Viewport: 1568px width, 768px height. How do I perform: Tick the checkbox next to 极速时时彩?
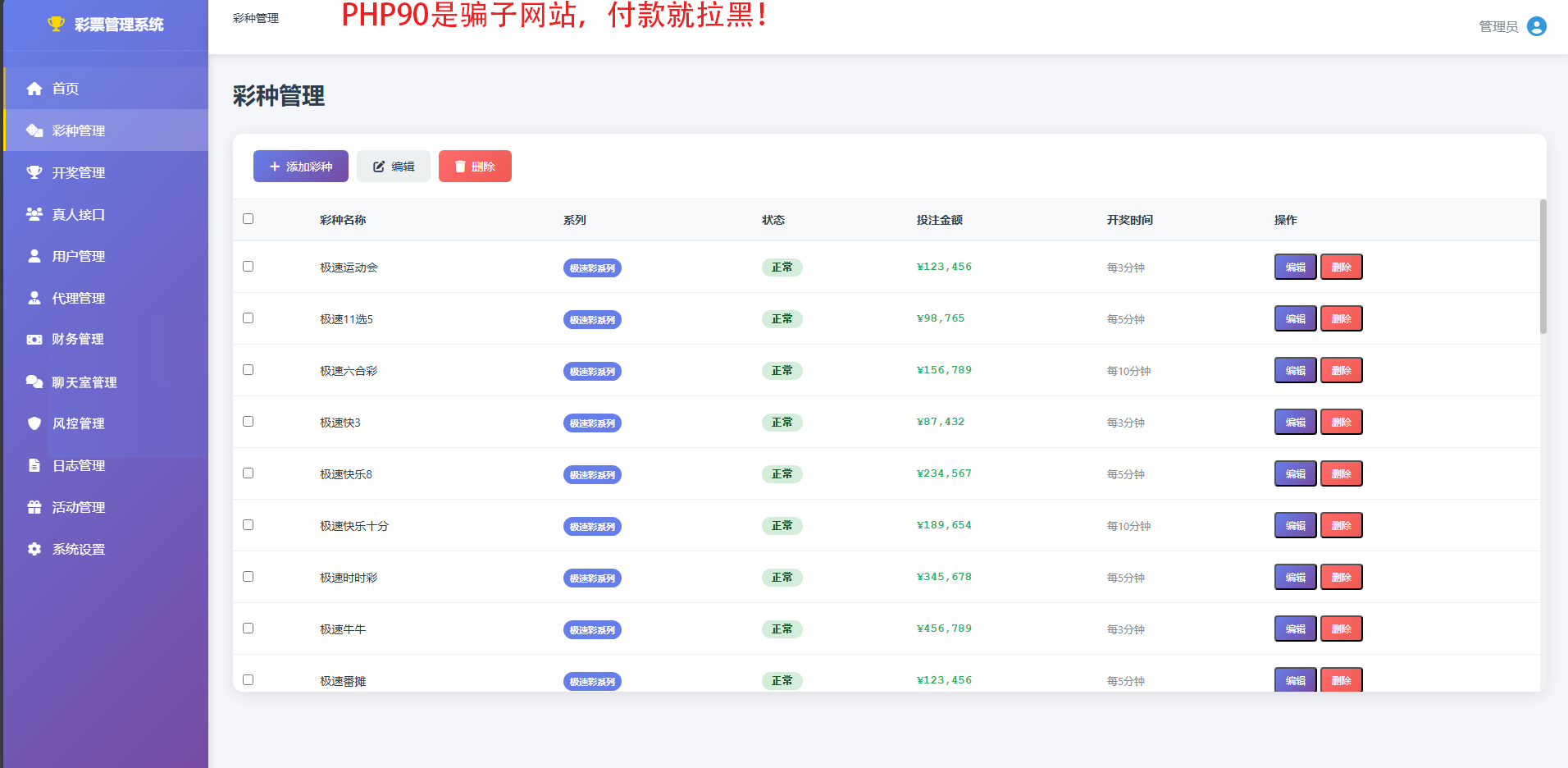point(248,577)
